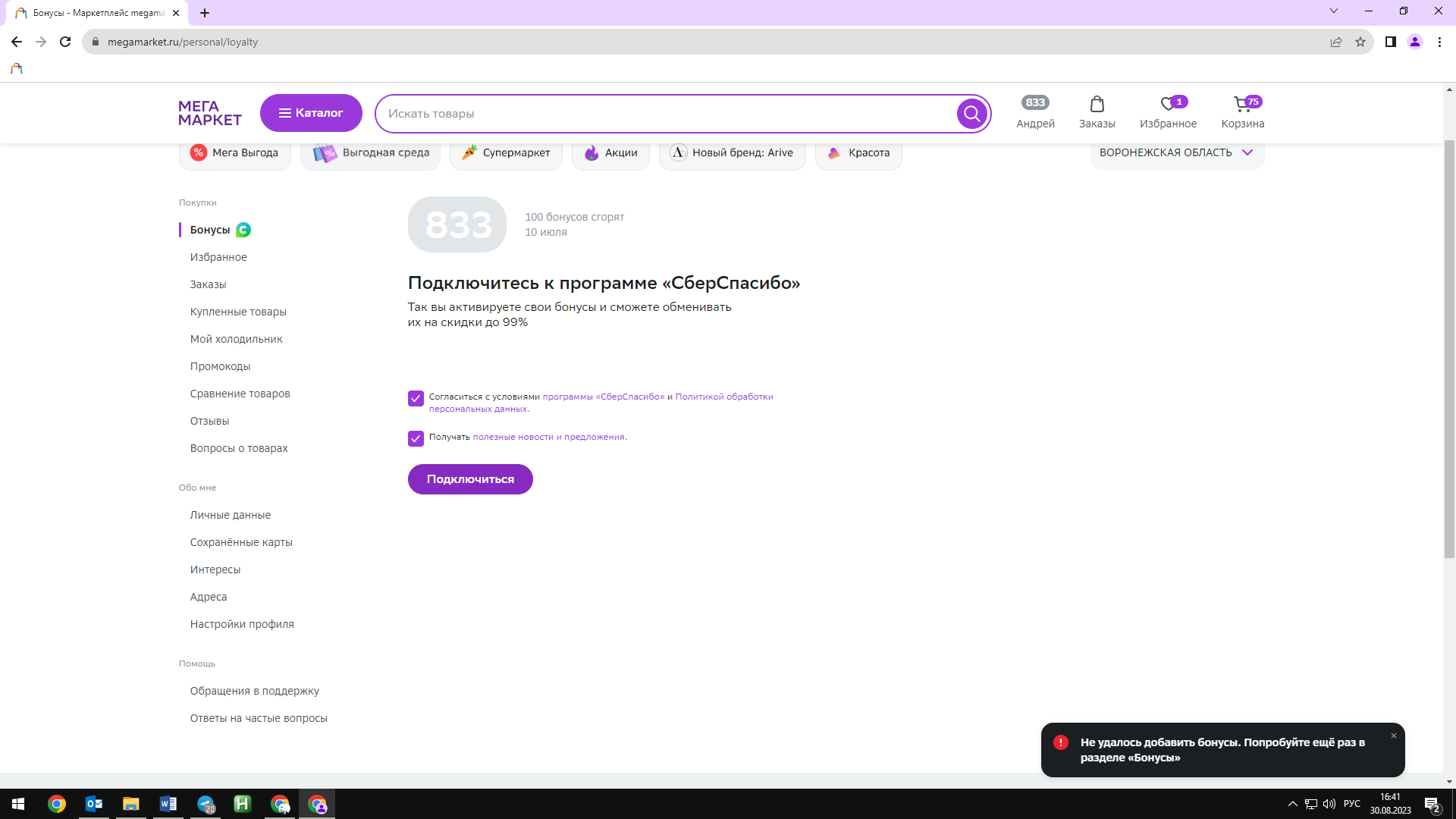
Task: Open Ответы на частые вопросы link
Action: 259,718
